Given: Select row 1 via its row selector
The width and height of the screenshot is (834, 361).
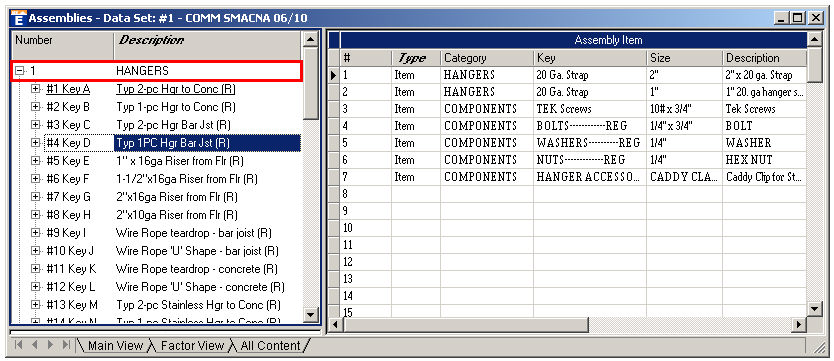Looking at the screenshot, I should click(334, 75).
